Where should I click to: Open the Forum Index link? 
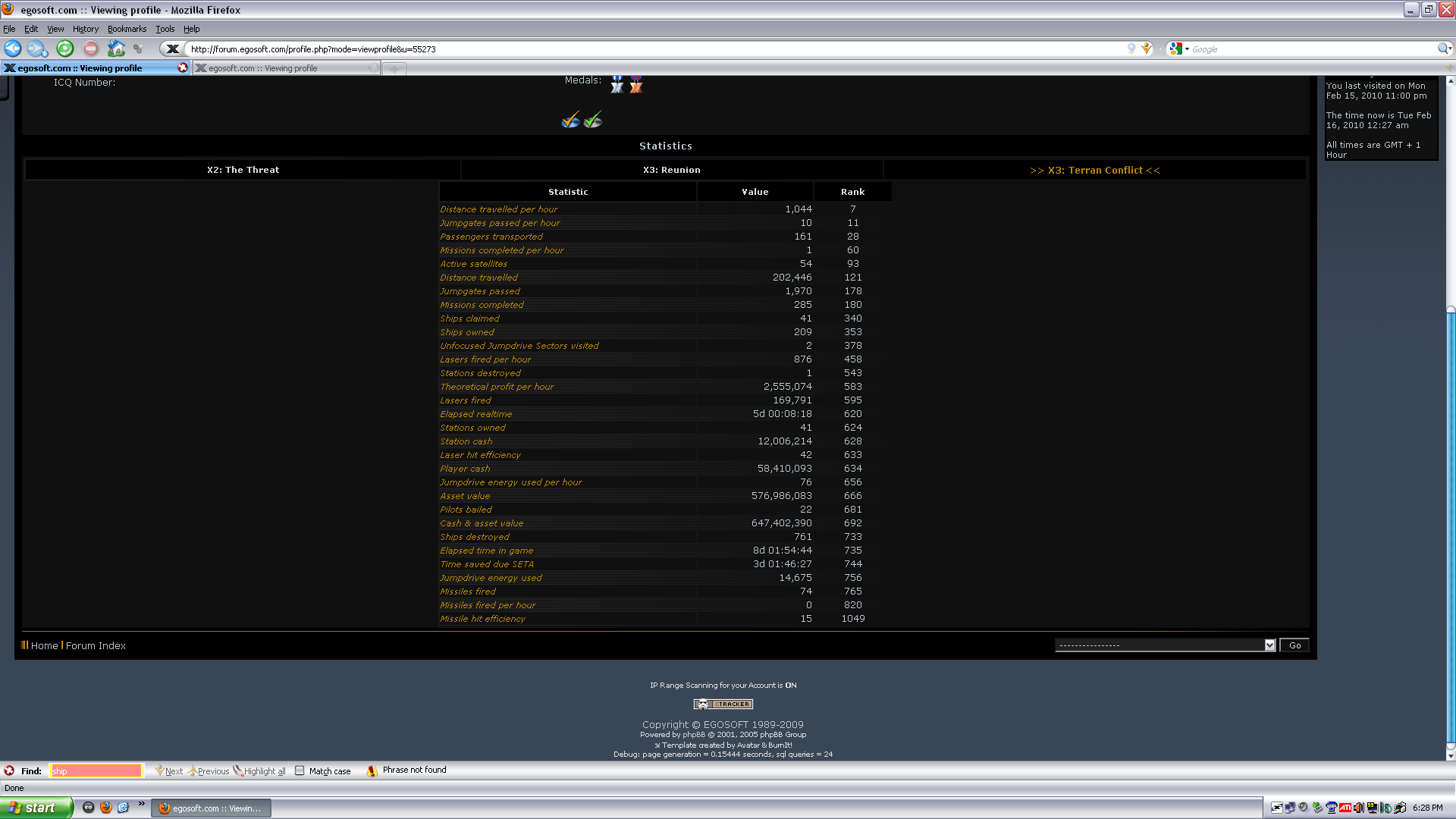96,645
